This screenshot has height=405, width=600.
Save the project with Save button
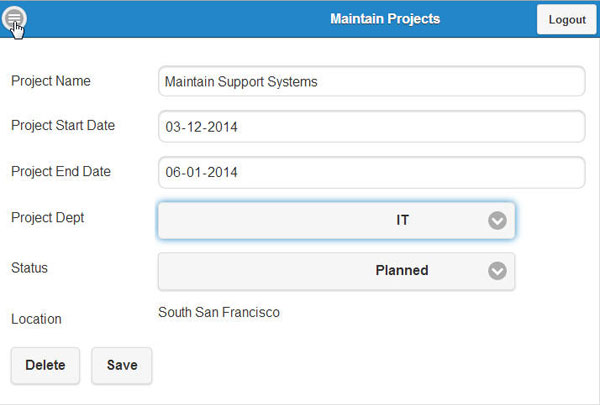coord(122,366)
